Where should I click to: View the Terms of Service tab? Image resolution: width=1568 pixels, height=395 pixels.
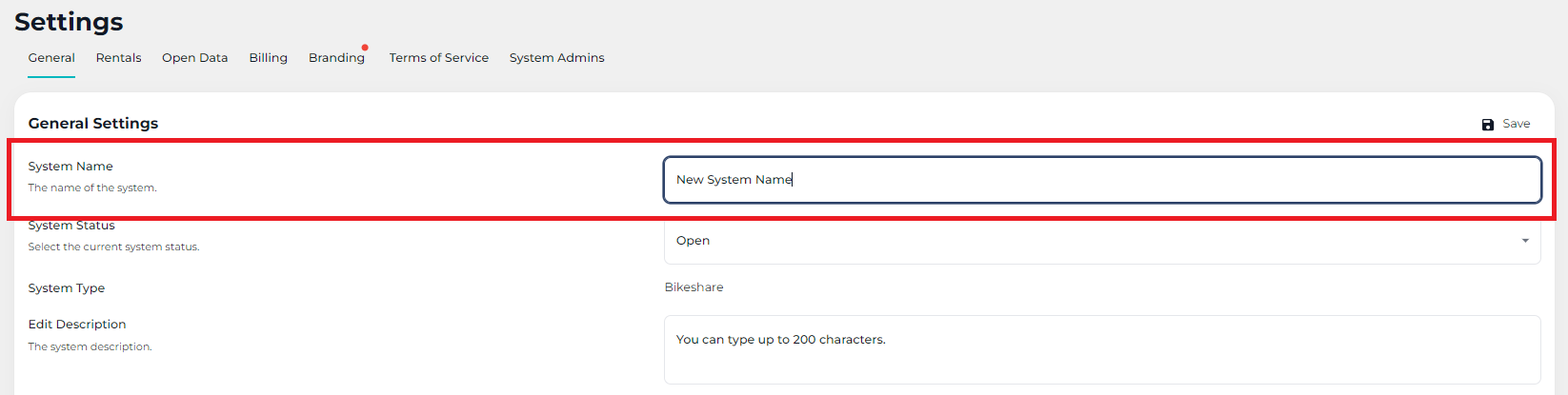(x=438, y=58)
